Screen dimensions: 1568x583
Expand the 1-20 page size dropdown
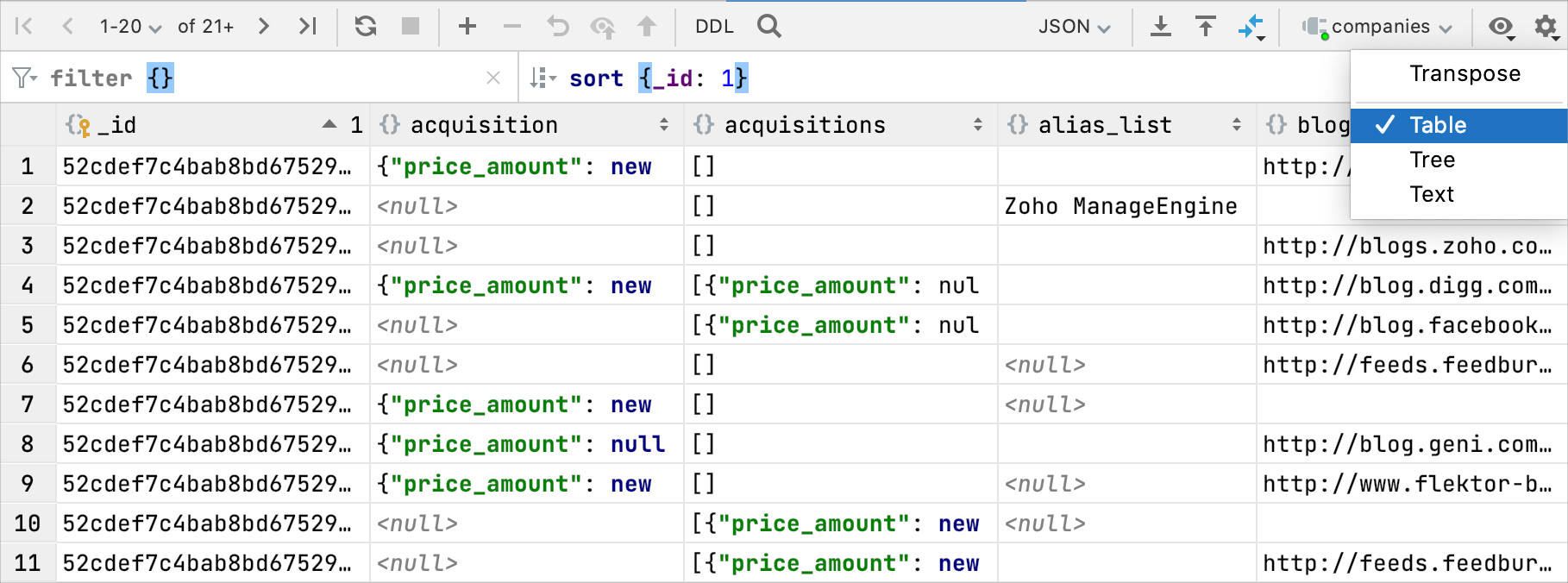(x=130, y=27)
